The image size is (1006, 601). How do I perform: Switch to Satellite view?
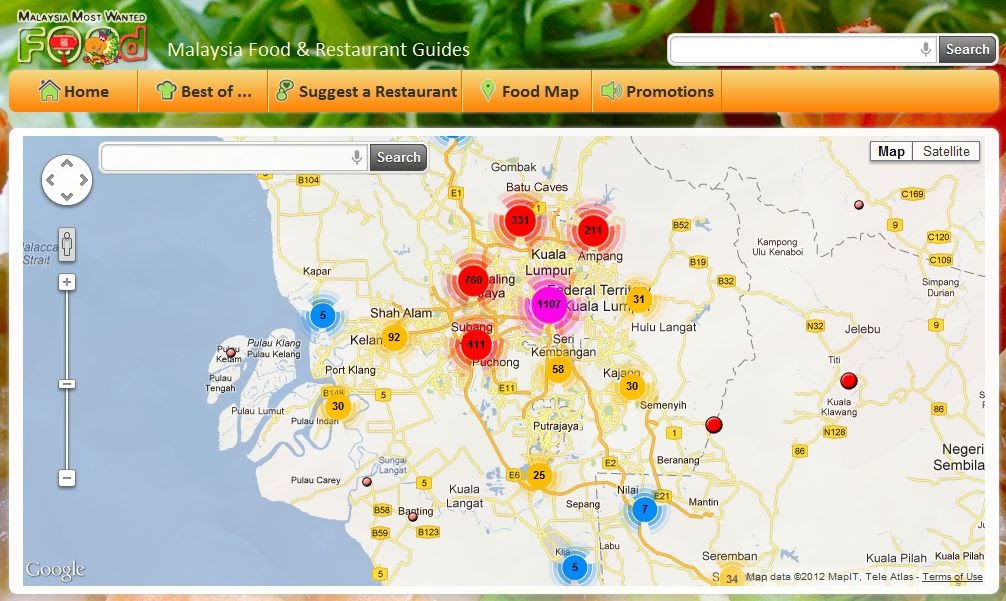tap(947, 151)
